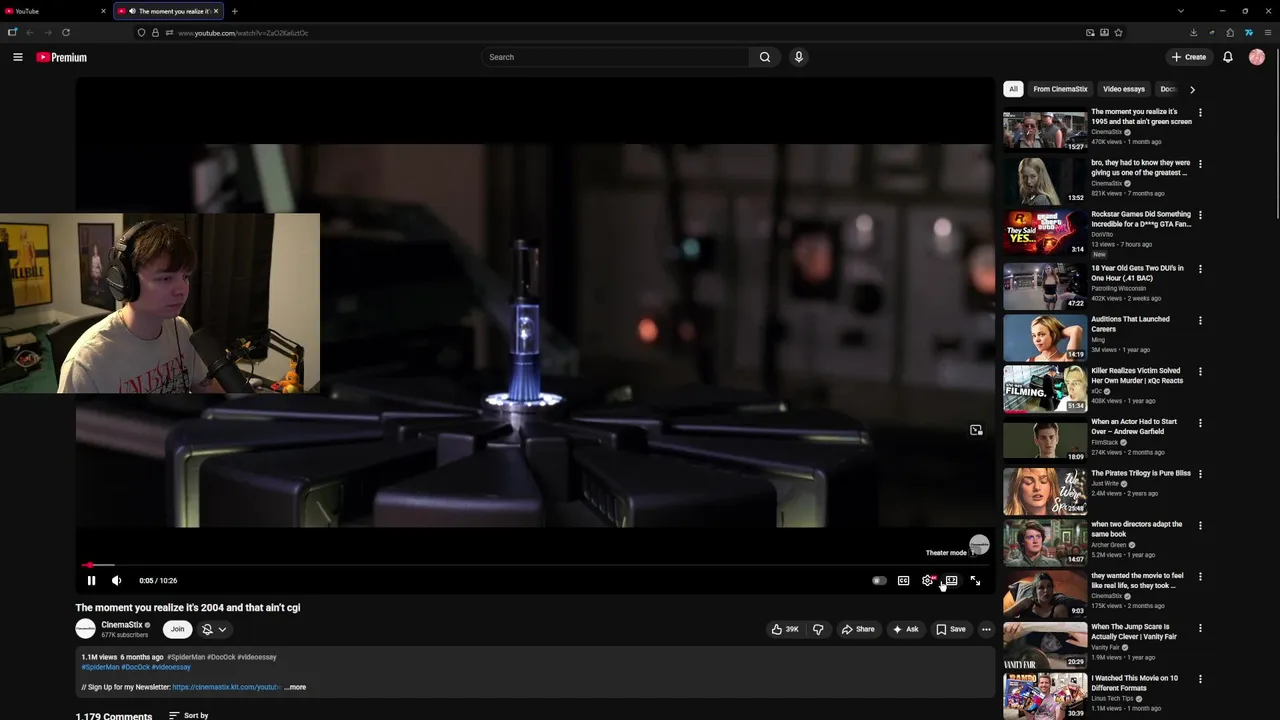Dislike the video

pos(818,629)
